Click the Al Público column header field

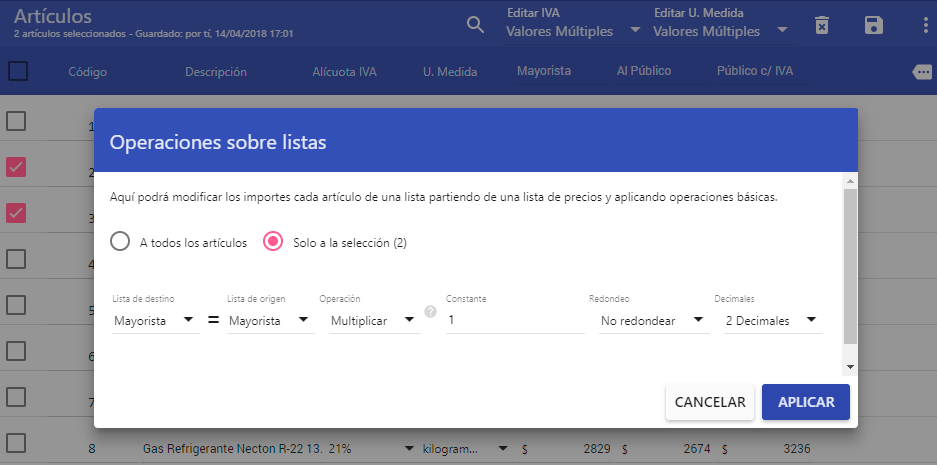point(663,71)
